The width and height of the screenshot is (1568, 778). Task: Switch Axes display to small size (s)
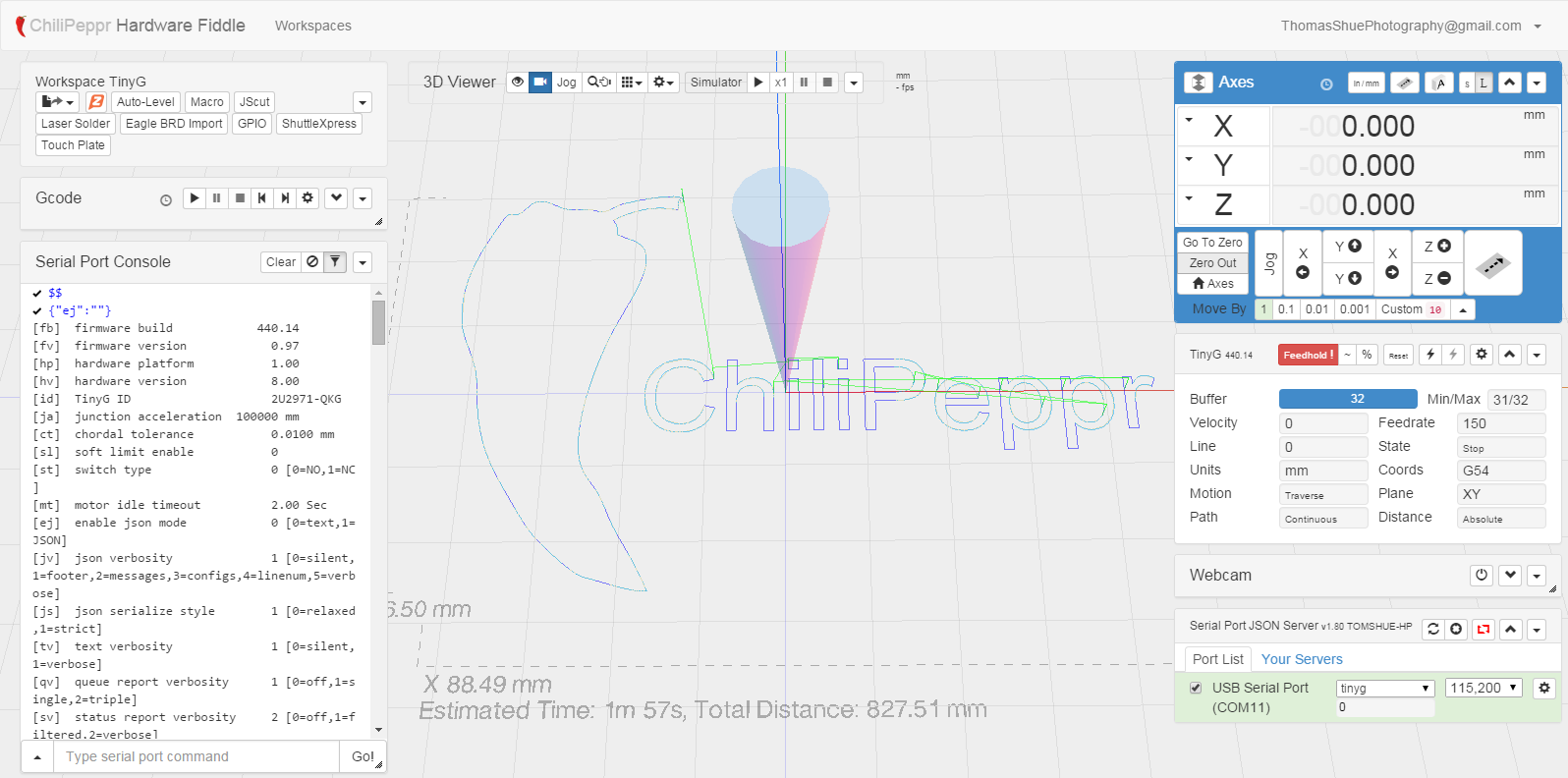point(1467,83)
